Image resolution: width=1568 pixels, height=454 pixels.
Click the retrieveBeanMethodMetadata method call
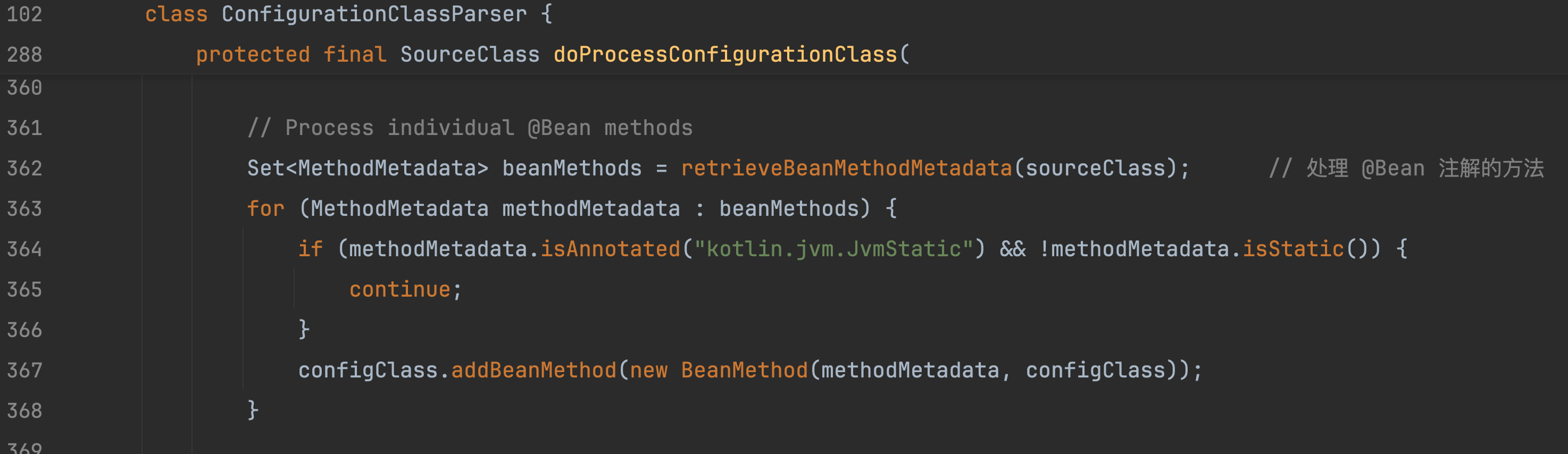click(x=846, y=169)
